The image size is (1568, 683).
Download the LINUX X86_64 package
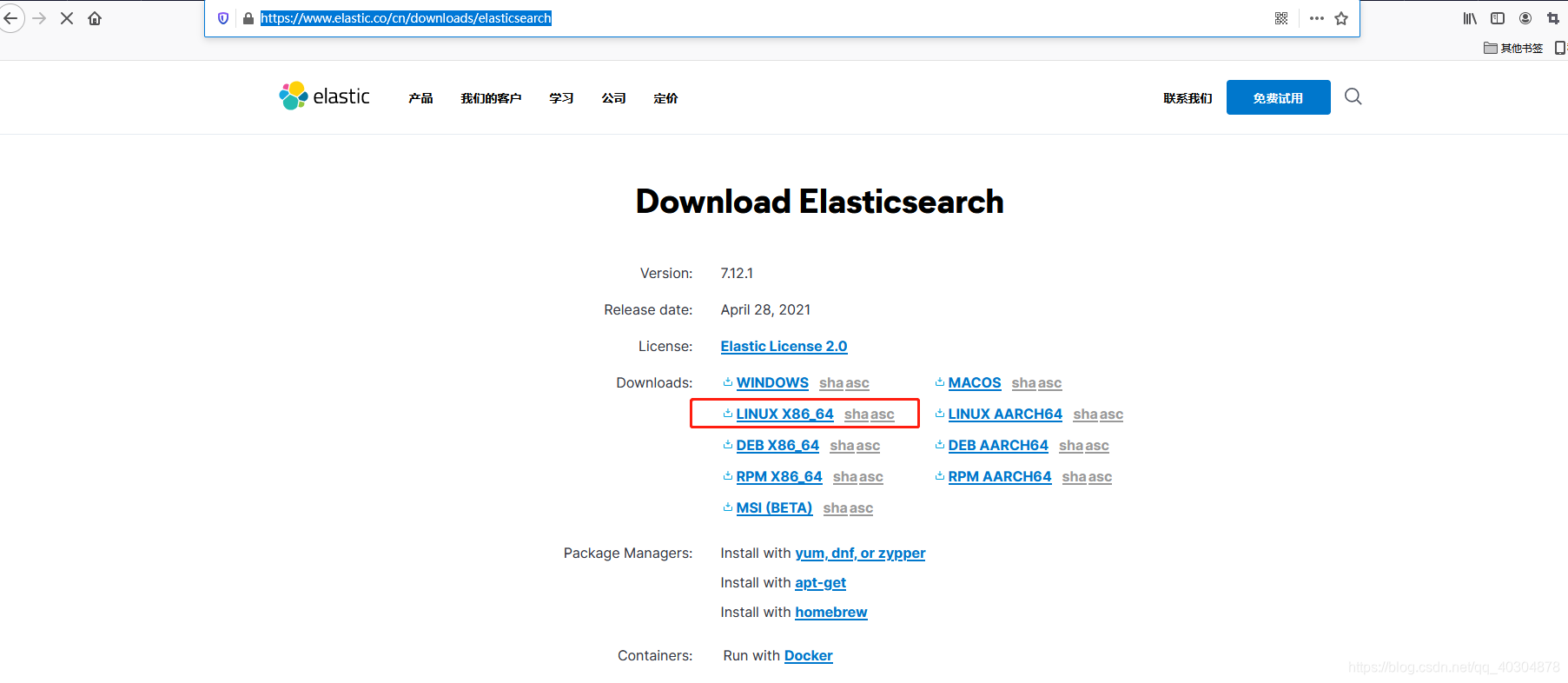784,414
